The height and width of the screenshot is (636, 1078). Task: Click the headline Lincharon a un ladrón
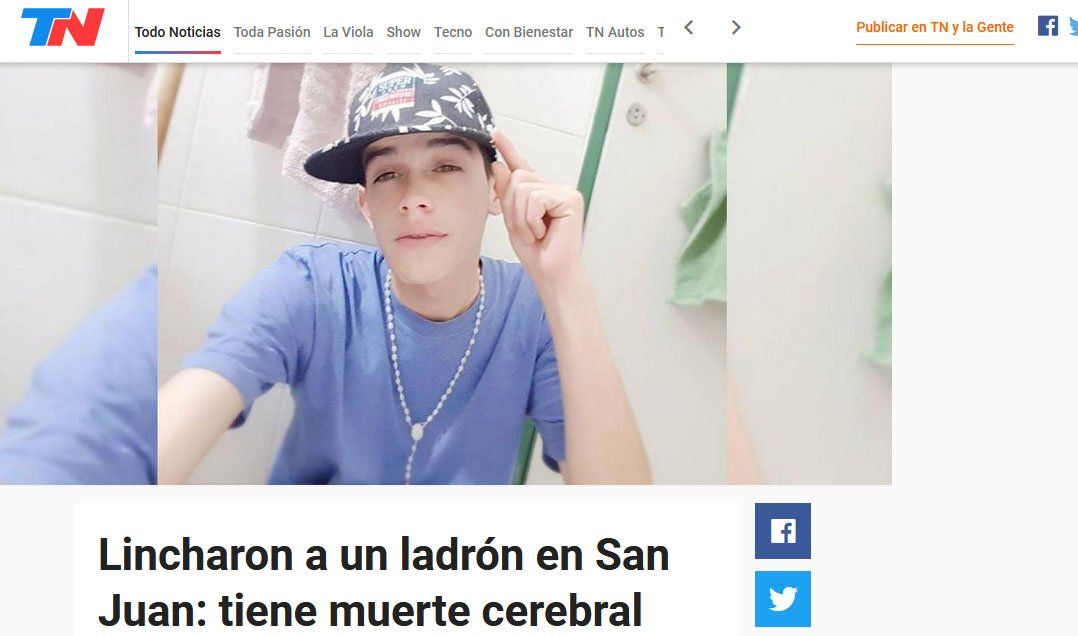click(x=384, y=582)
